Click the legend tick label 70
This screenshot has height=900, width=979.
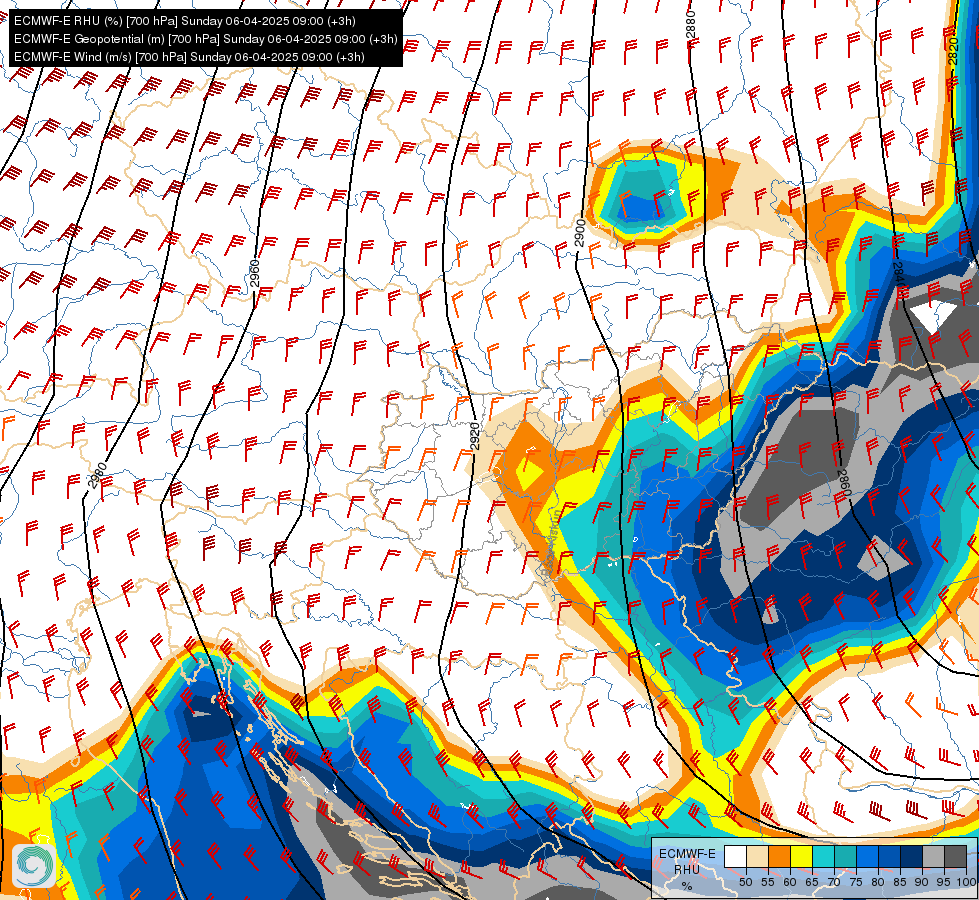(x=834, y=882)
